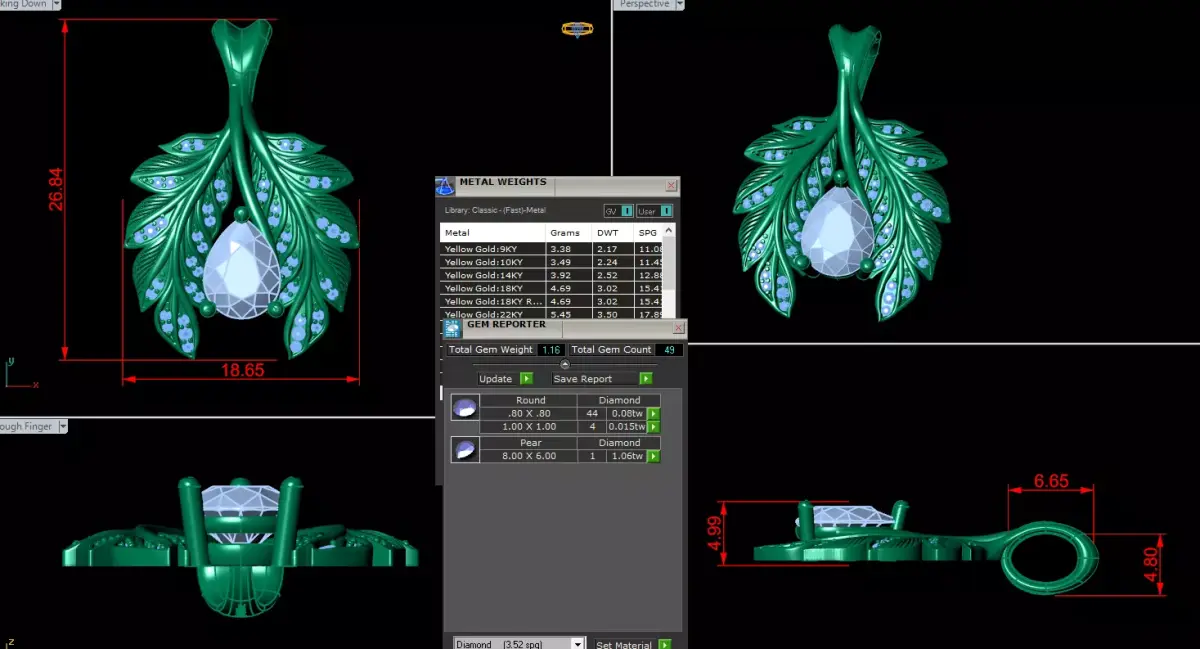
Task: Click the 18.65 width dimension label
Action: coord(242,370)
